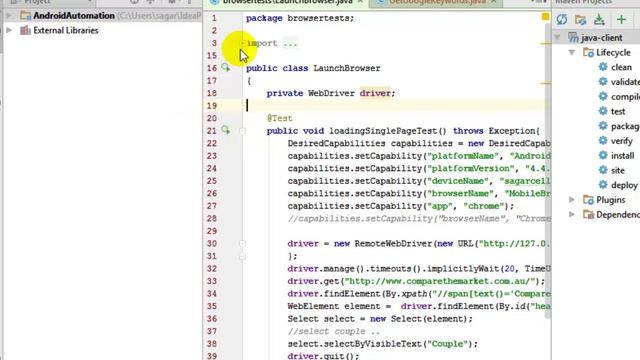Click the comparethemarket.com.au URL string
Image resolution: width=640 pixels, height=360 pixels.
click(x=440, y=281)
